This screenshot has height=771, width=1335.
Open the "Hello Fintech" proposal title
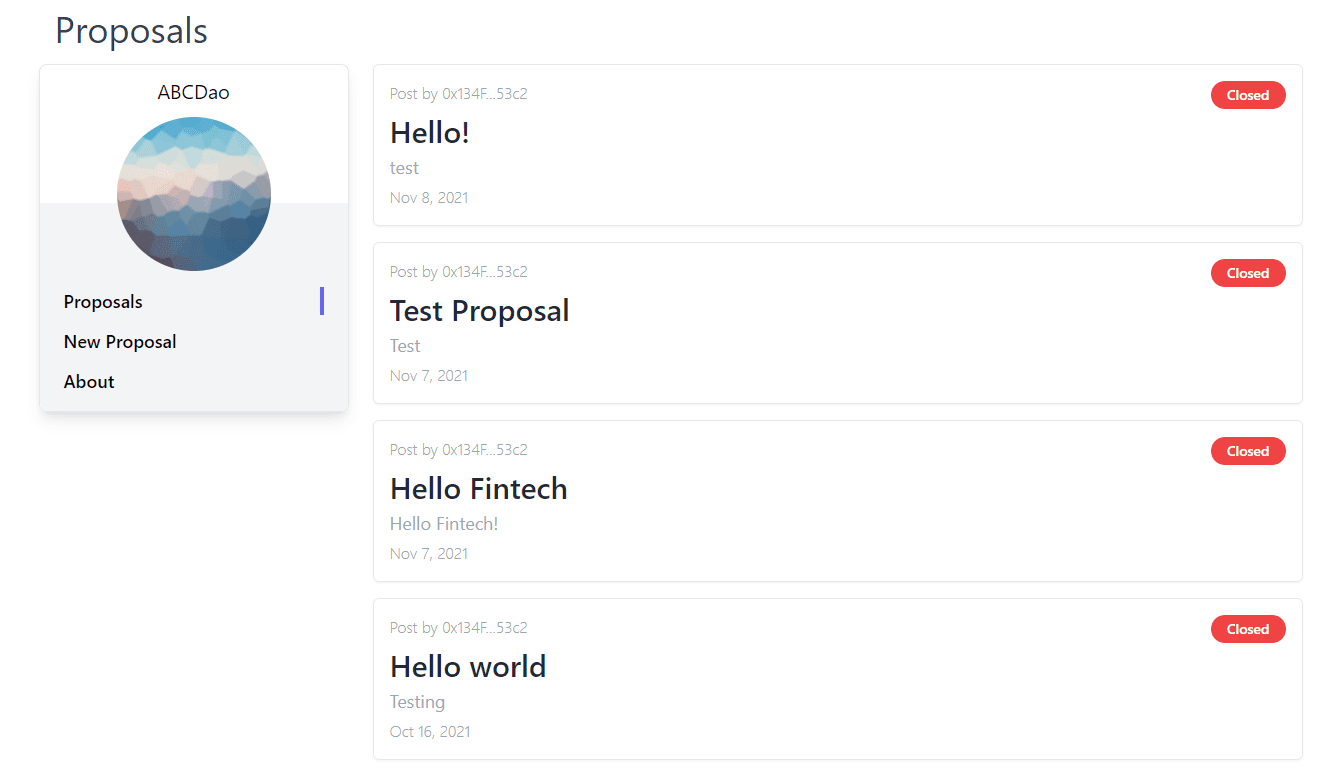(479, 489)
